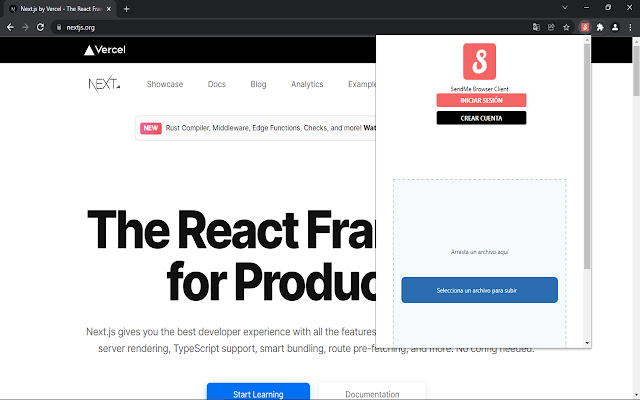This screenshot has height=400, width=640.
Task: Click the browser forward arrow
Action: (25, 27)
